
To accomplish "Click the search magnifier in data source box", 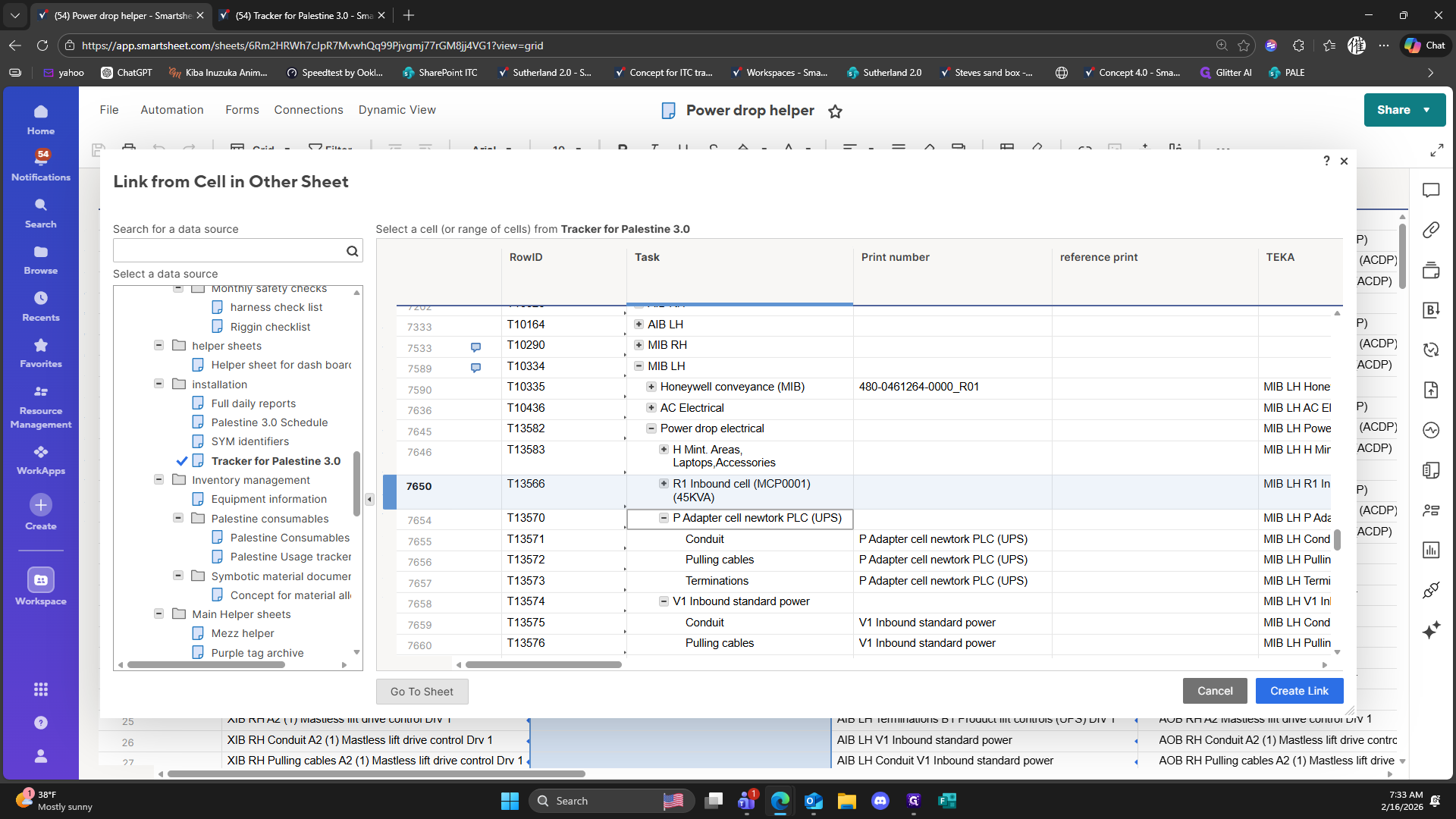I will coord(353,251).
